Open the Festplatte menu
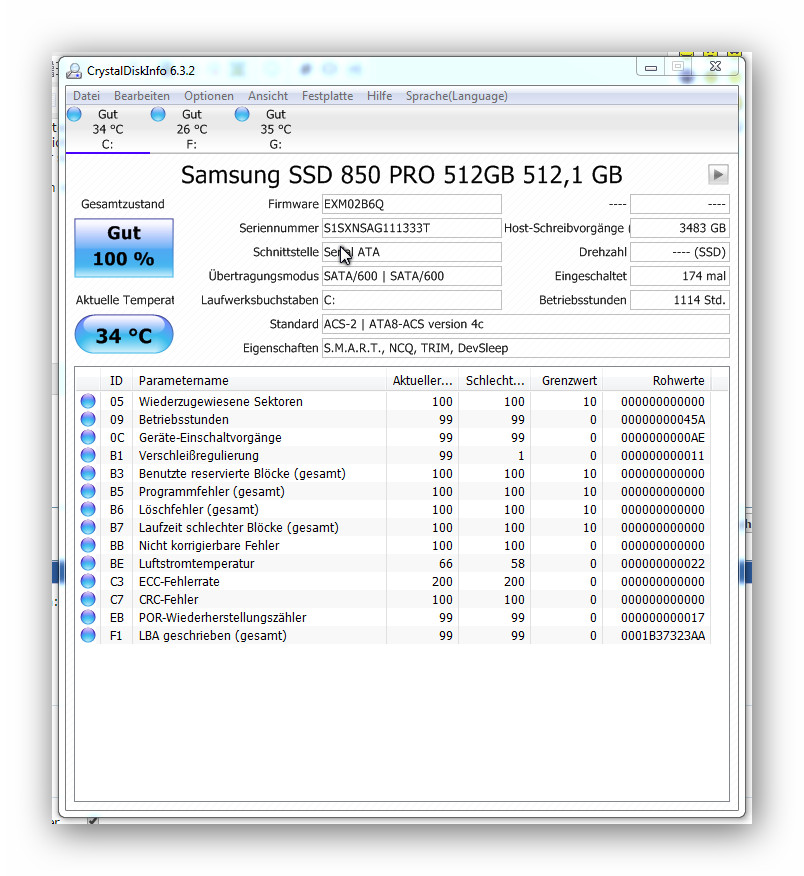This screenshot has width=804, height=876. click(327, 96)
